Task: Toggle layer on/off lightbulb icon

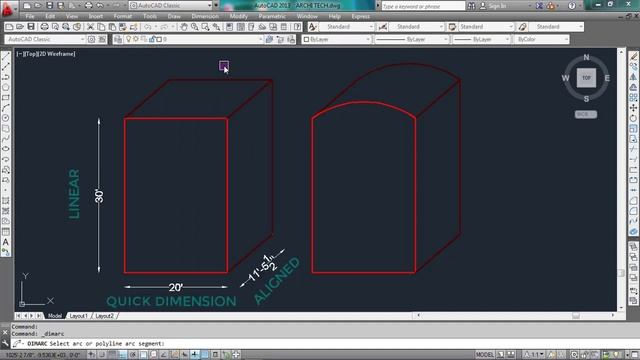Action: [129, 39]
